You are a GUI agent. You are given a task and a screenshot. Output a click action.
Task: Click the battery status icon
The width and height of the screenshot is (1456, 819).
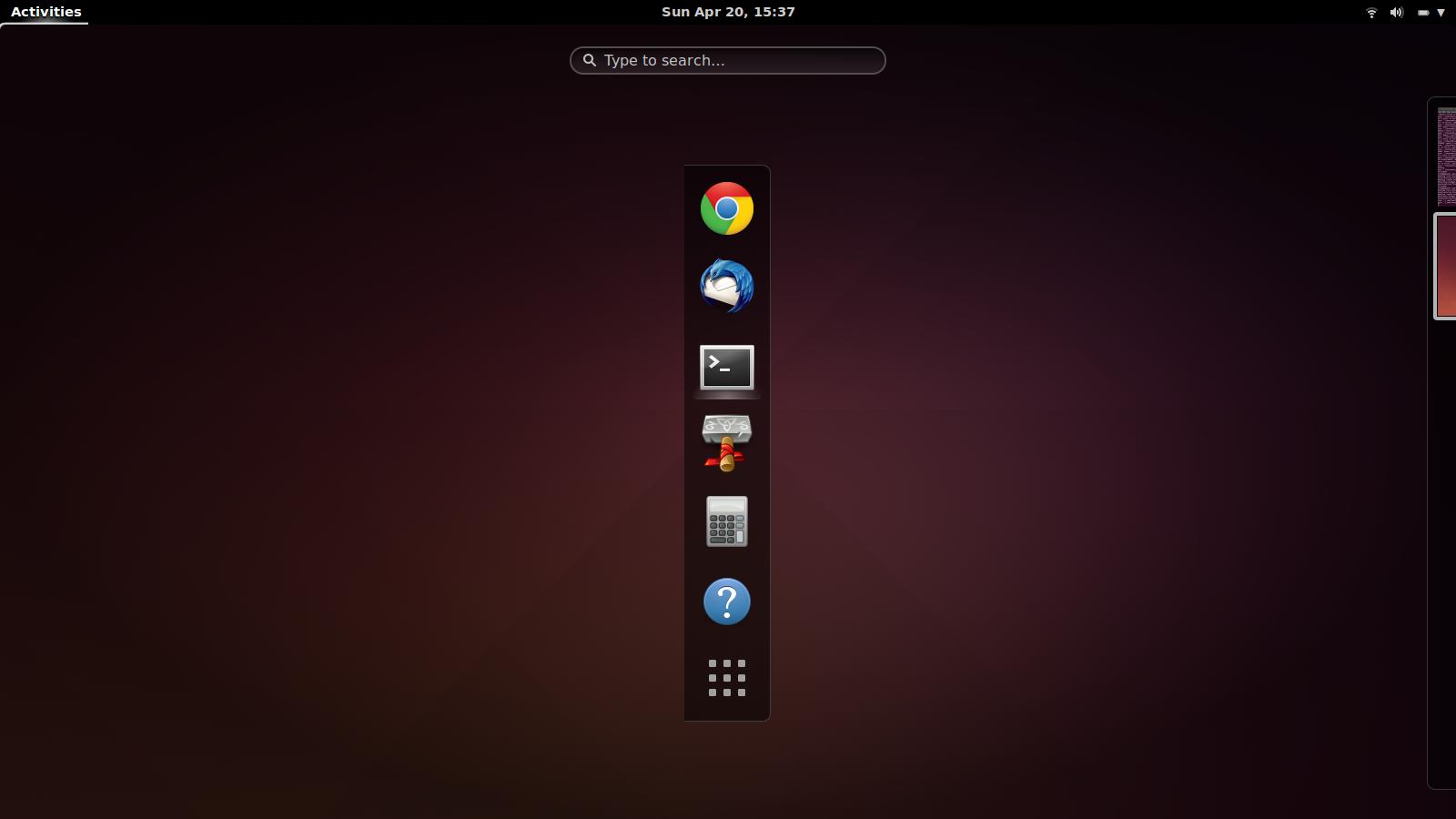1422,12
